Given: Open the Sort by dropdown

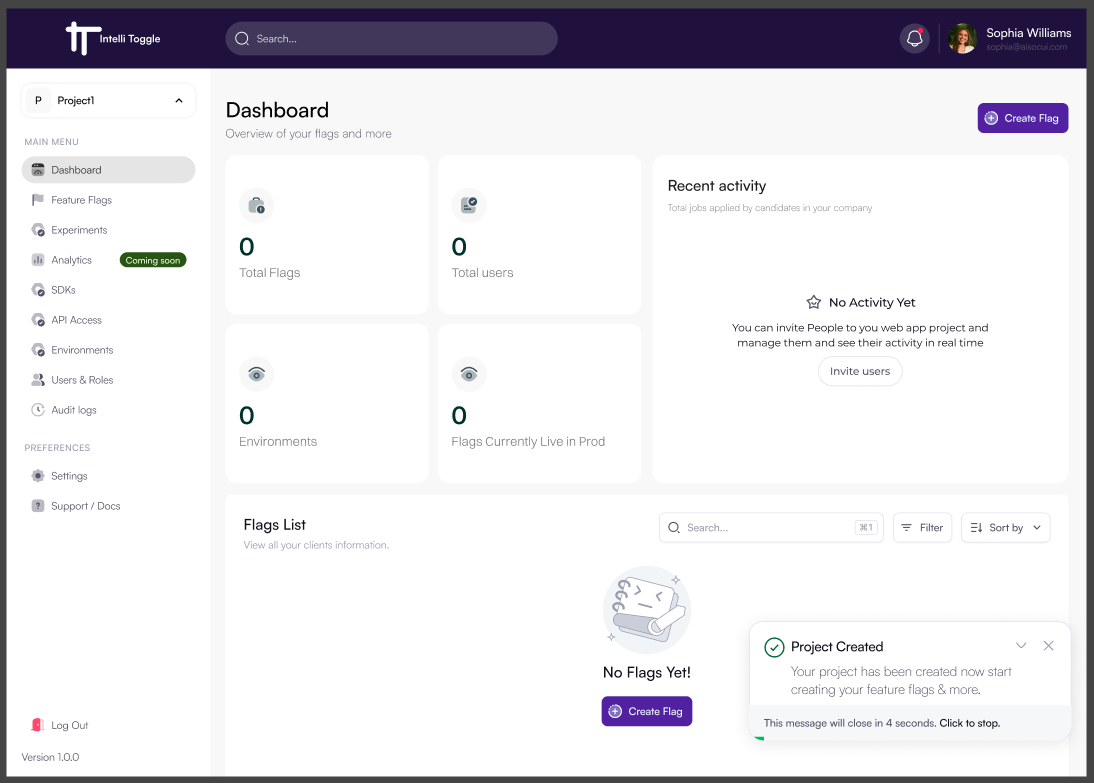Looking at the screenshot, I should coord(1005,528).
